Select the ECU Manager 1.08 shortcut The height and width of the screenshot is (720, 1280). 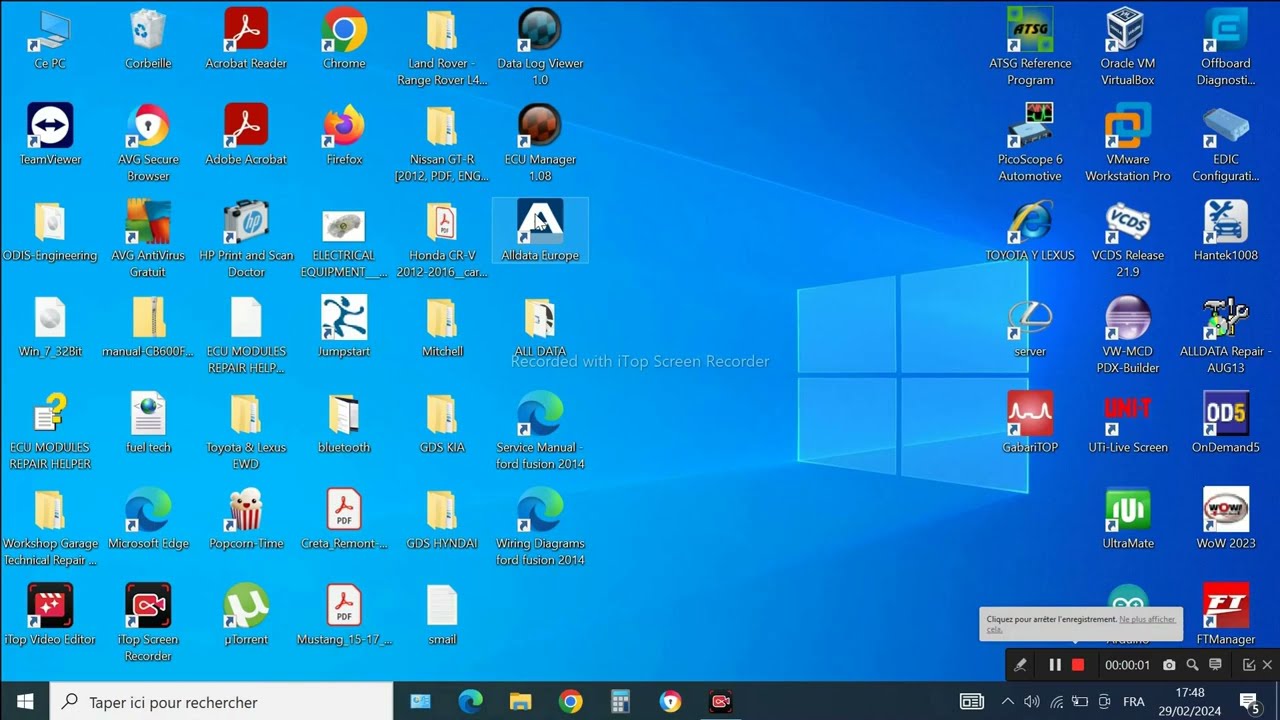pyautogui.click(x=540, y=143)
